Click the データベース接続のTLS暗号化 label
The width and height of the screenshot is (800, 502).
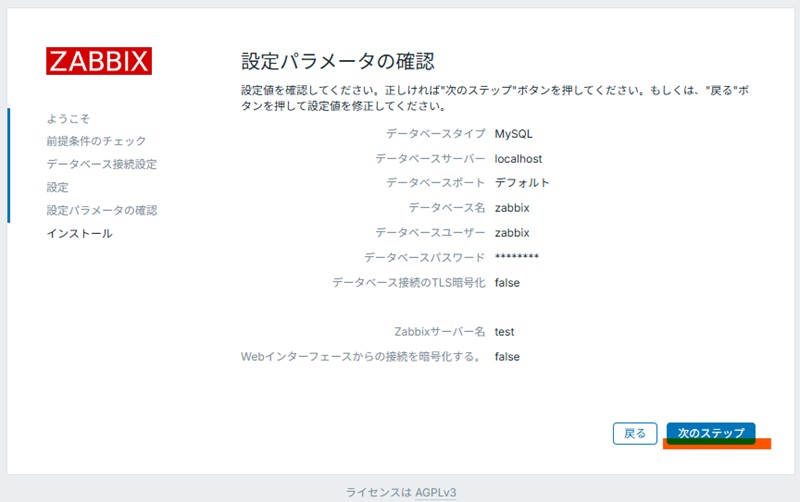pos(409,283)
